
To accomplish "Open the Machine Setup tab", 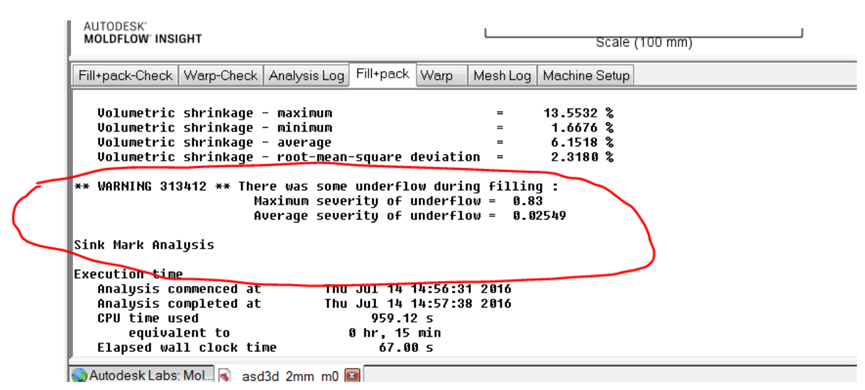I will 586,76.
